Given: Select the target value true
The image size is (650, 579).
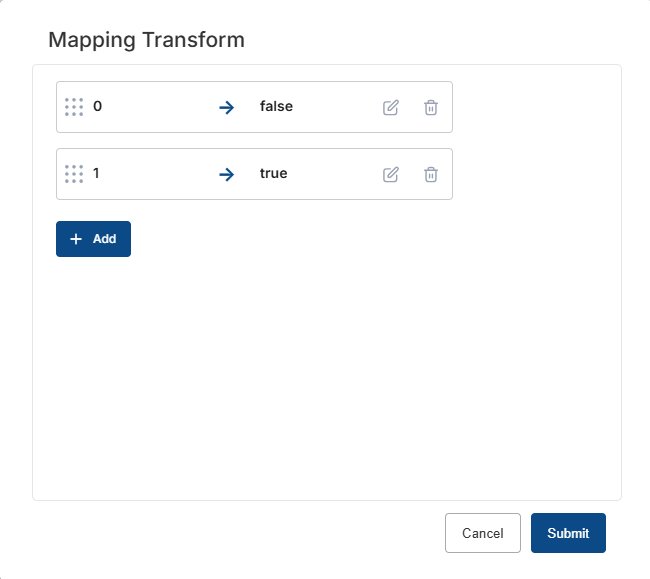Looking at the screenshot, I should pos(273,173).
